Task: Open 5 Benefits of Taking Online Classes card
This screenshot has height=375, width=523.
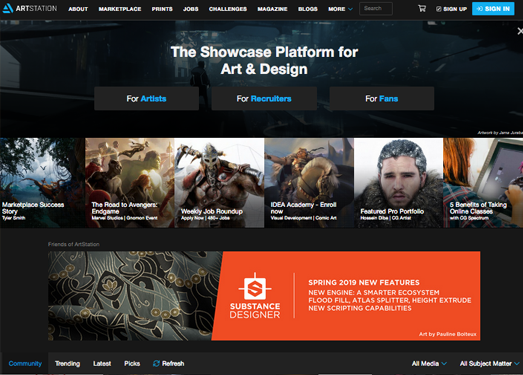Action: coord(483,183)
